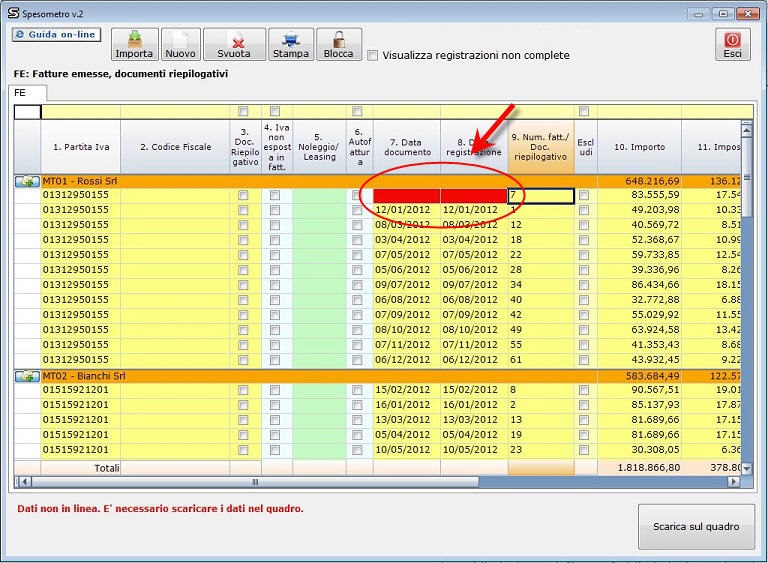The height and width of the screenshot is (563, 768).
Task: Click the date 07/09/2012 in Data registrazione
Action: tap(470, 315)
